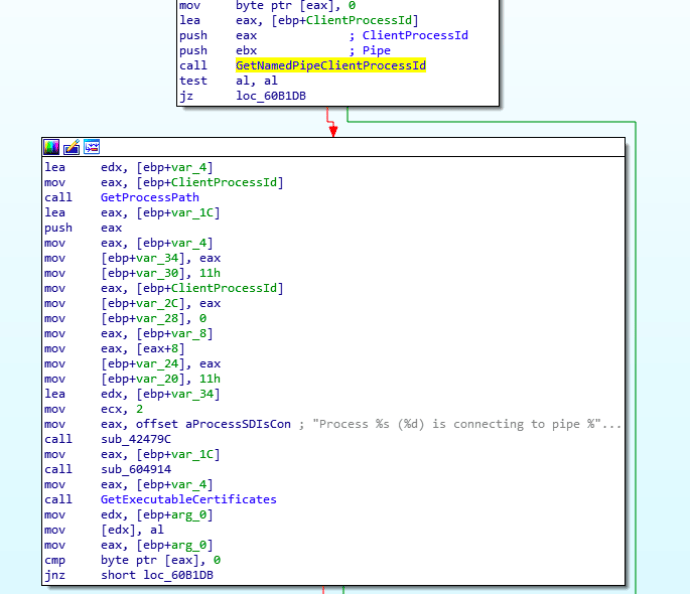The width and height of the screenshot is (690, 594).
Task: Click the group nodes icon
Action: 91,146
